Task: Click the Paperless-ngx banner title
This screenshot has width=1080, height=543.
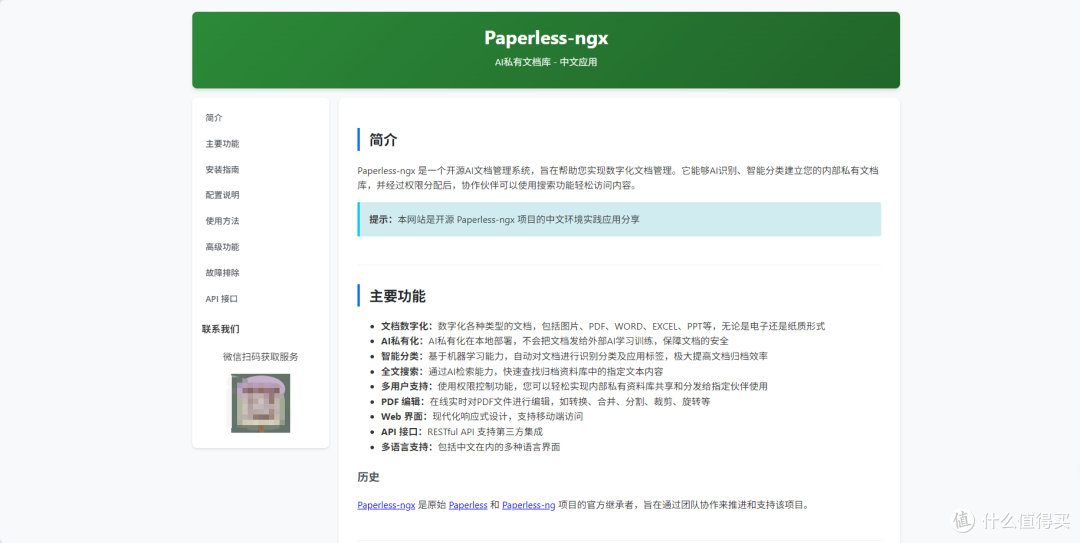Action: click(546, 37)
